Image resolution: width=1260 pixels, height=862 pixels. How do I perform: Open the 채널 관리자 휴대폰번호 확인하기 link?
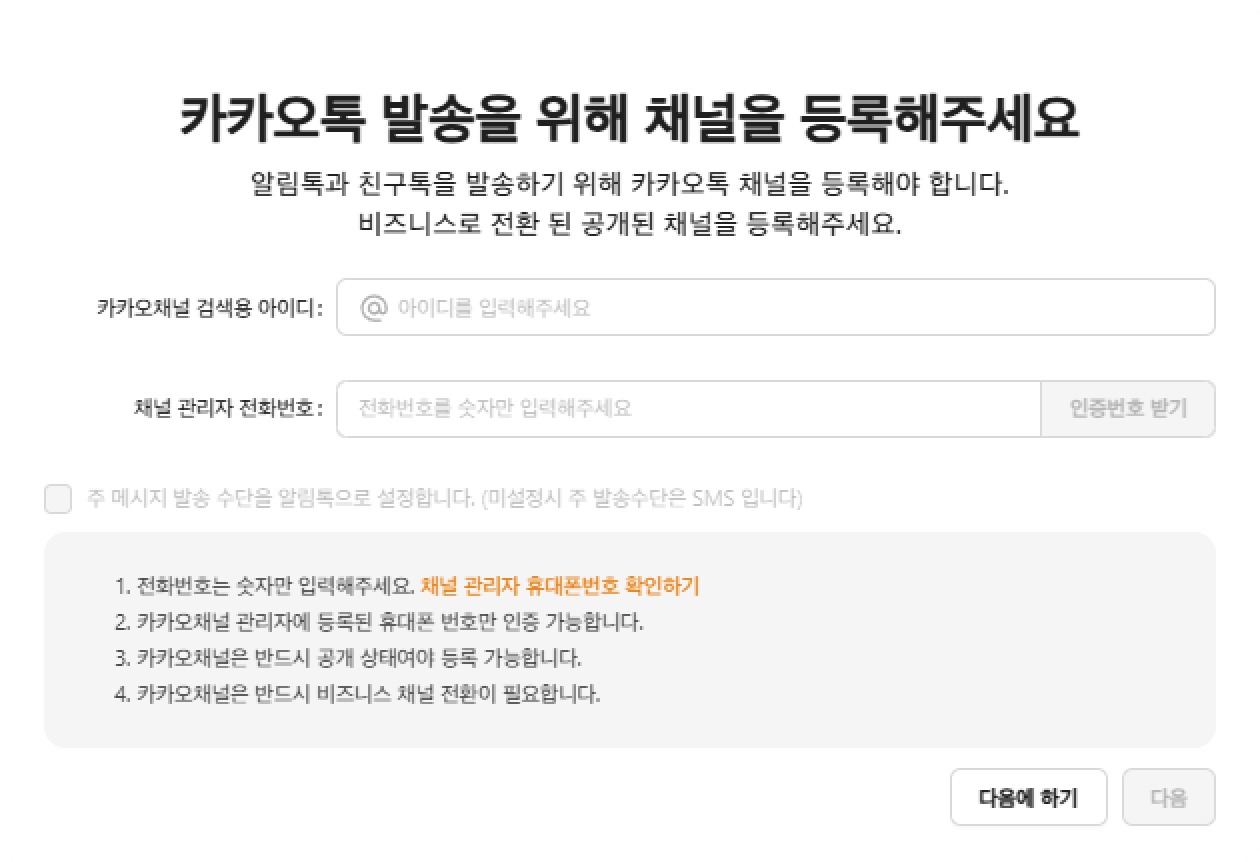tap(560, 586)
